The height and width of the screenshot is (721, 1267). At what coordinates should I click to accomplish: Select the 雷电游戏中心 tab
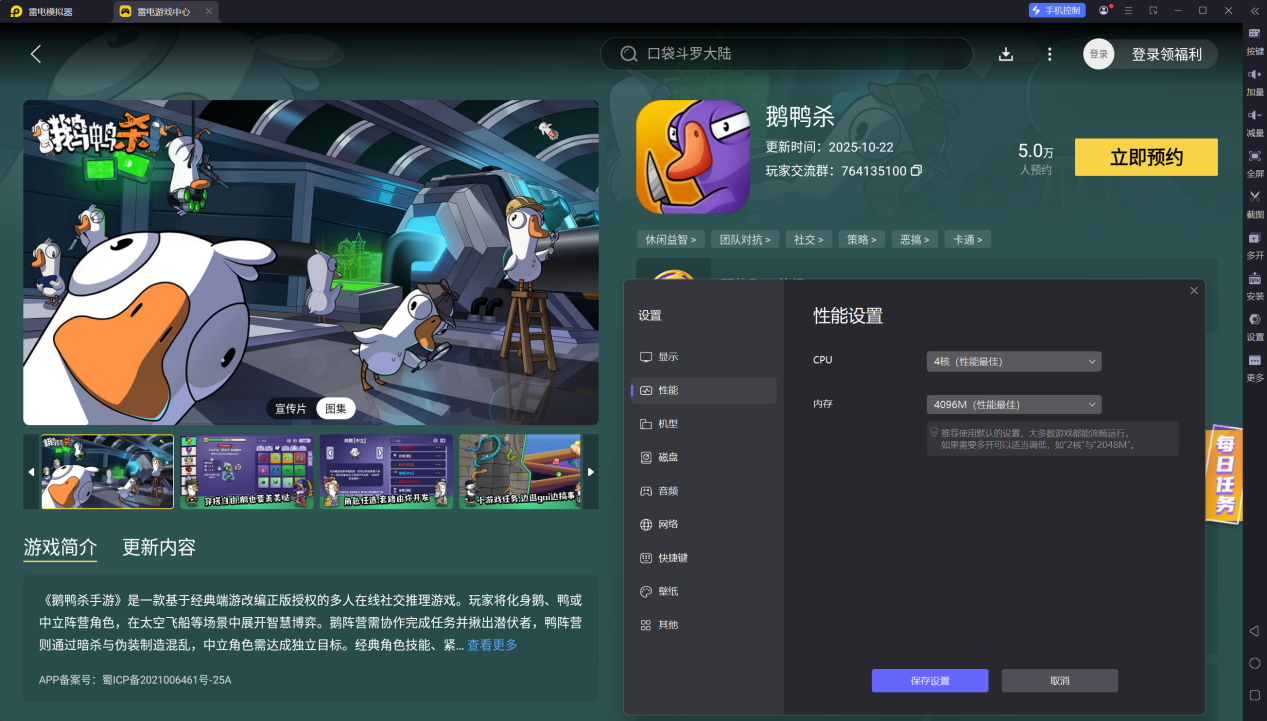160,11
